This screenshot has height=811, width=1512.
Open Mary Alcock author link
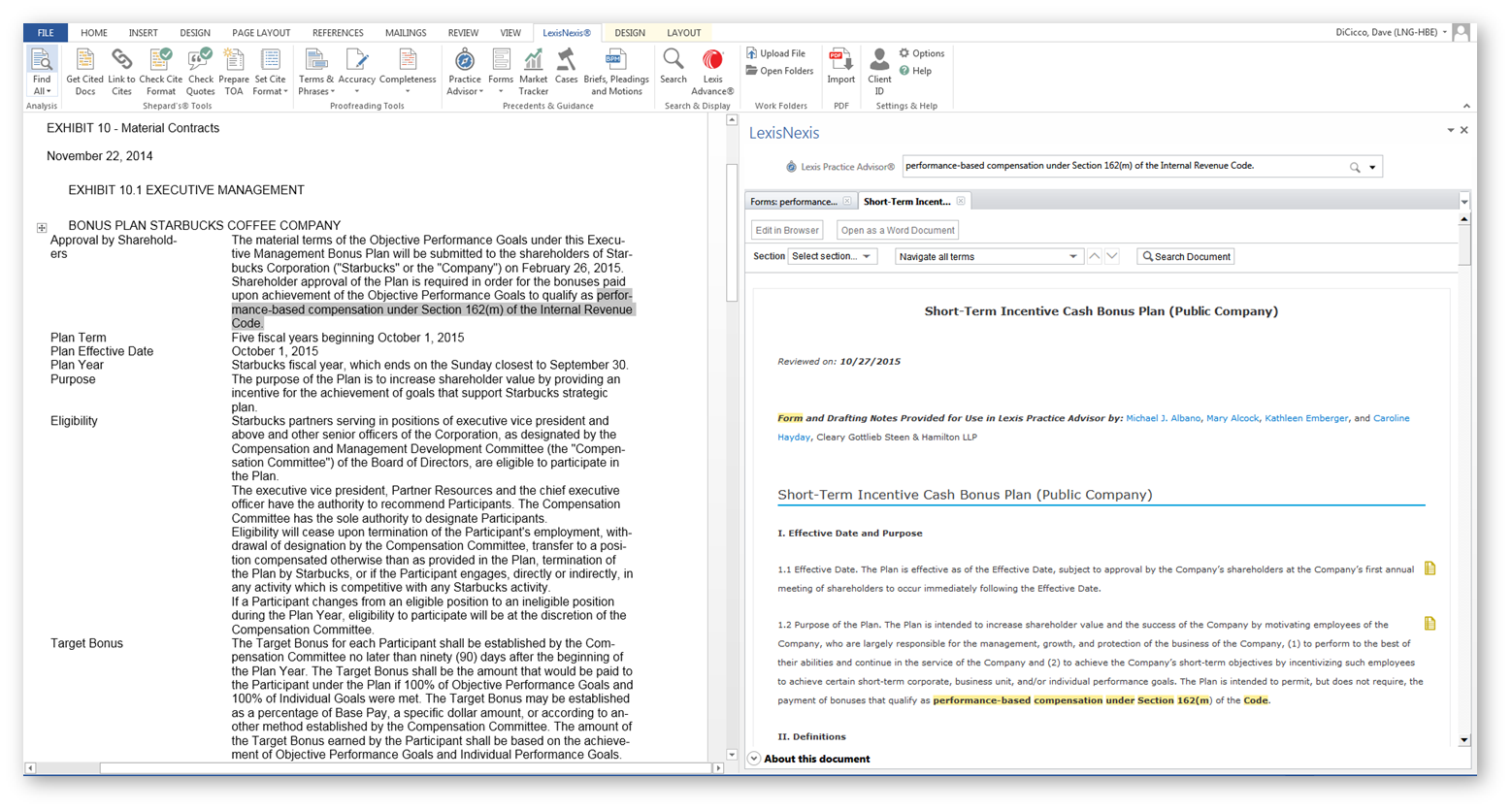1233,418
